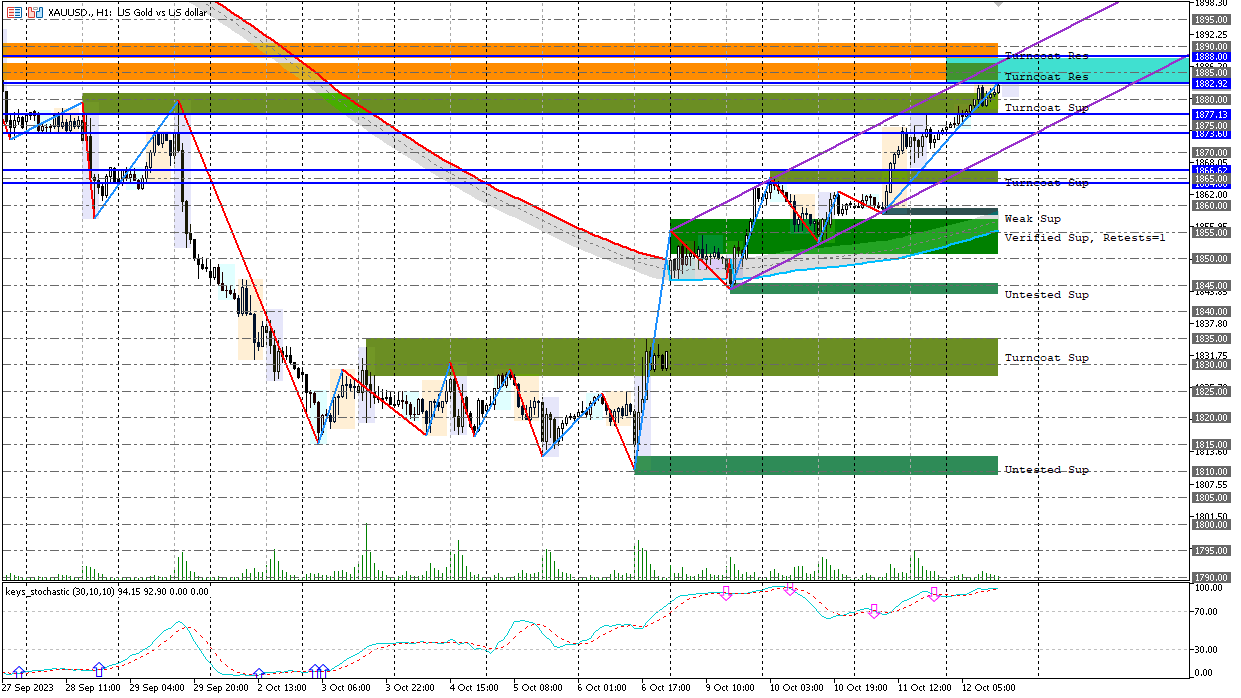The image size is (1241, 698).
Task: Click the leftmost blue stochastic arrow at 27 Sep
Action: (x=18, y=672)
